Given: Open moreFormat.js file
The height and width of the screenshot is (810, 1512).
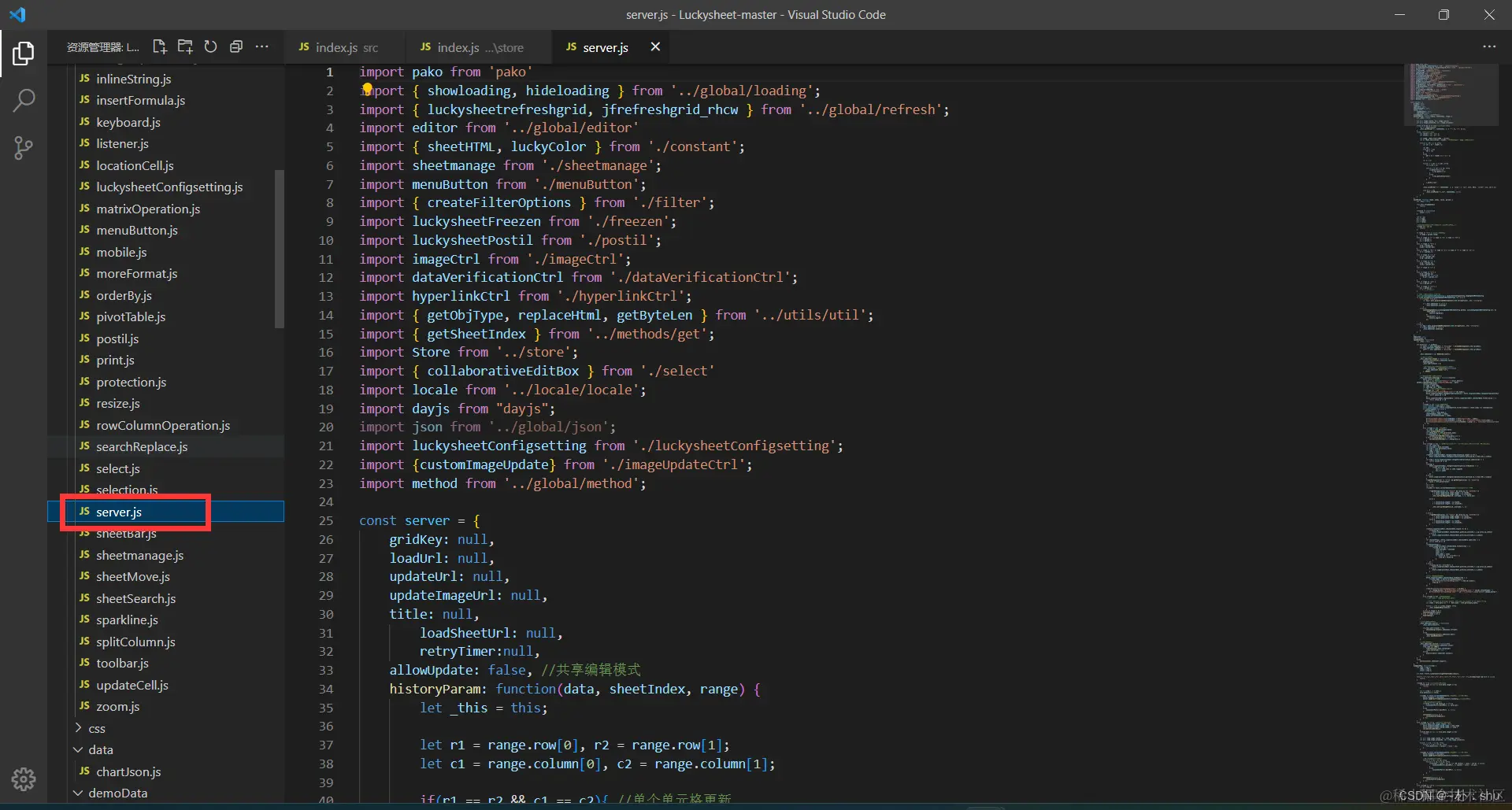Looking at the screenshot, I should pos(136,273).
